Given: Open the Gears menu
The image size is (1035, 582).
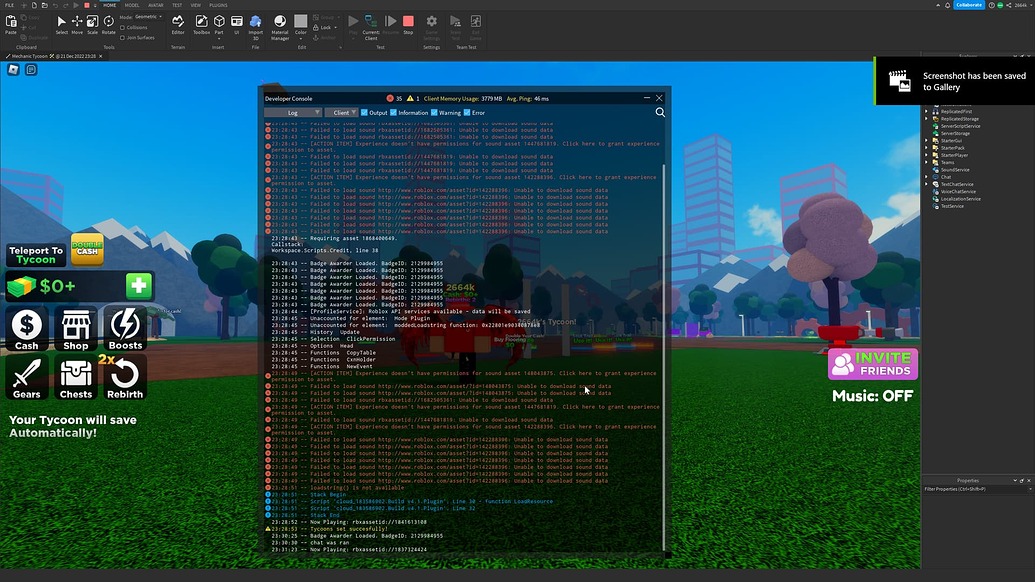Looking at the screenshot, I should point(26,377).
